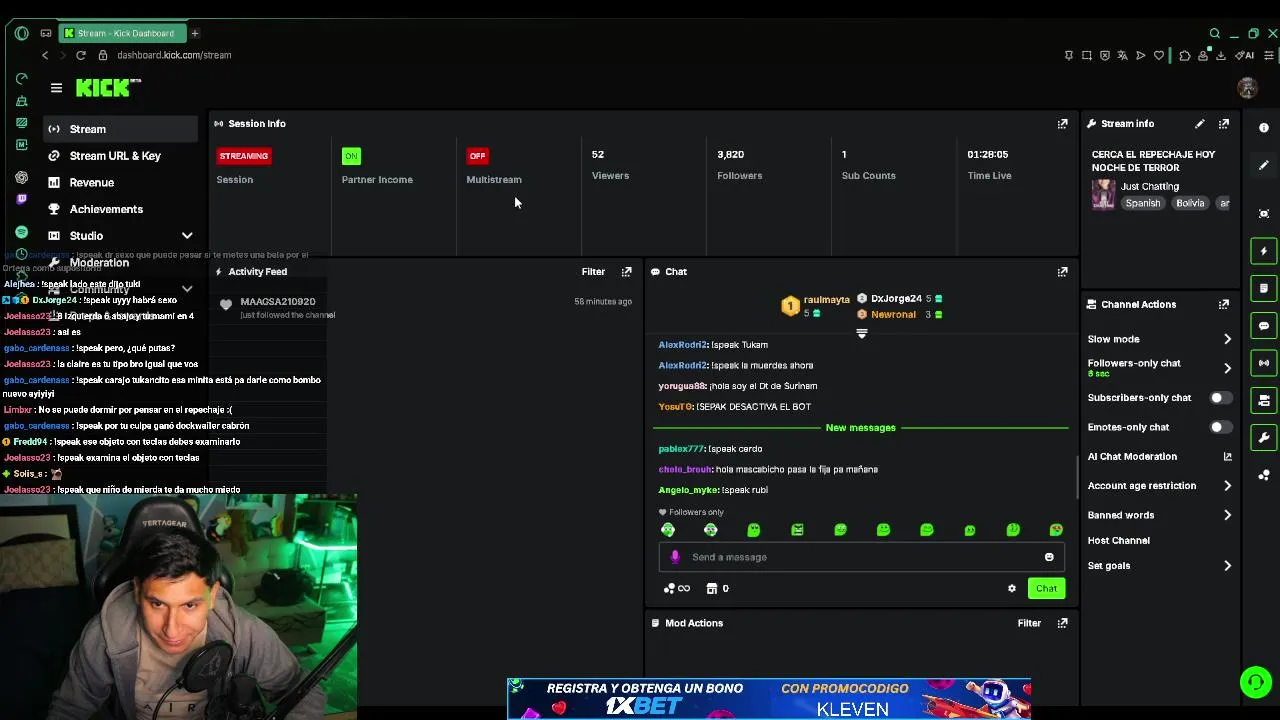Edit stream info with the pencil icon
The image size is (1280, 720).
point(1199,124)
